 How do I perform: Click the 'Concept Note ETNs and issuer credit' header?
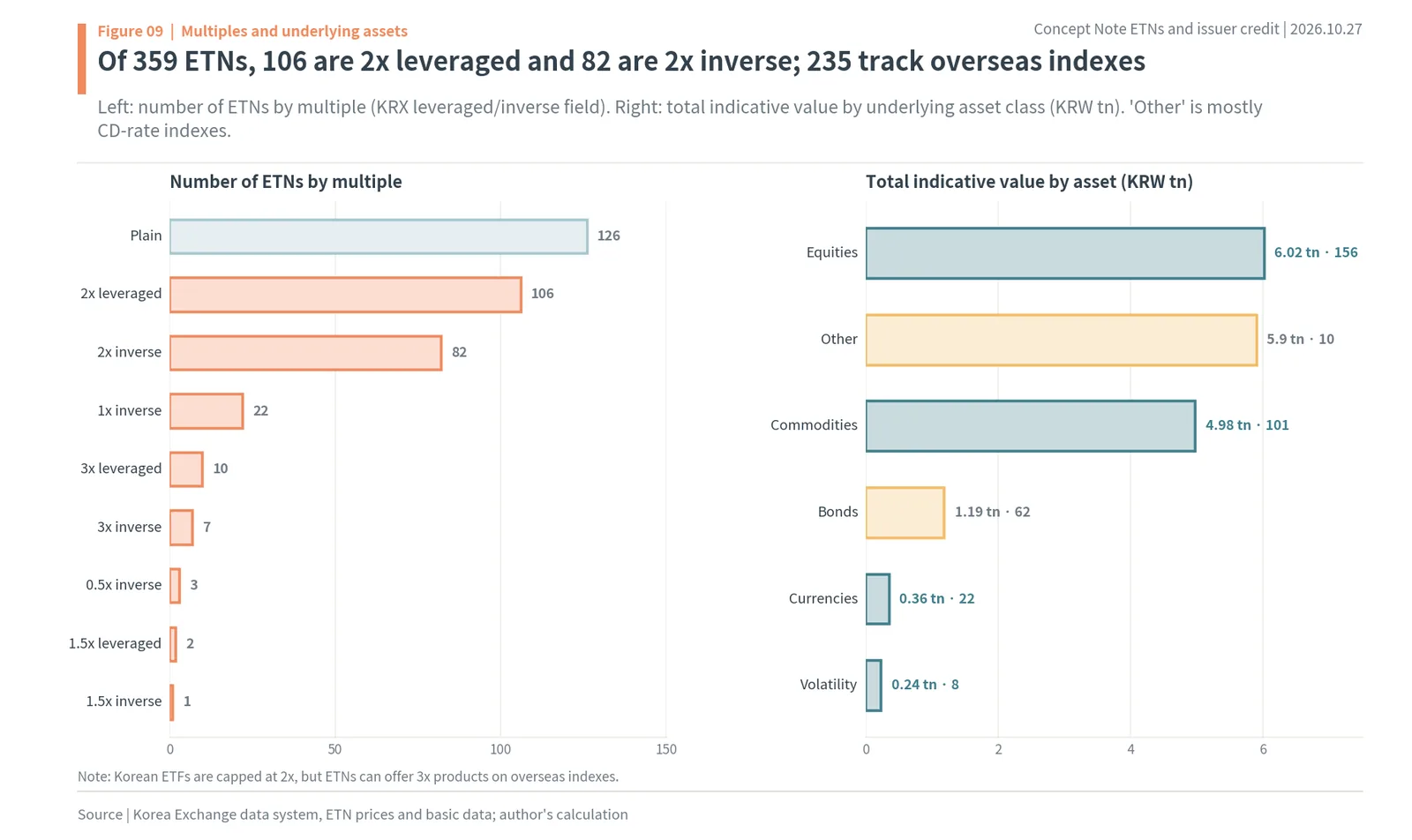(1198, 28)
